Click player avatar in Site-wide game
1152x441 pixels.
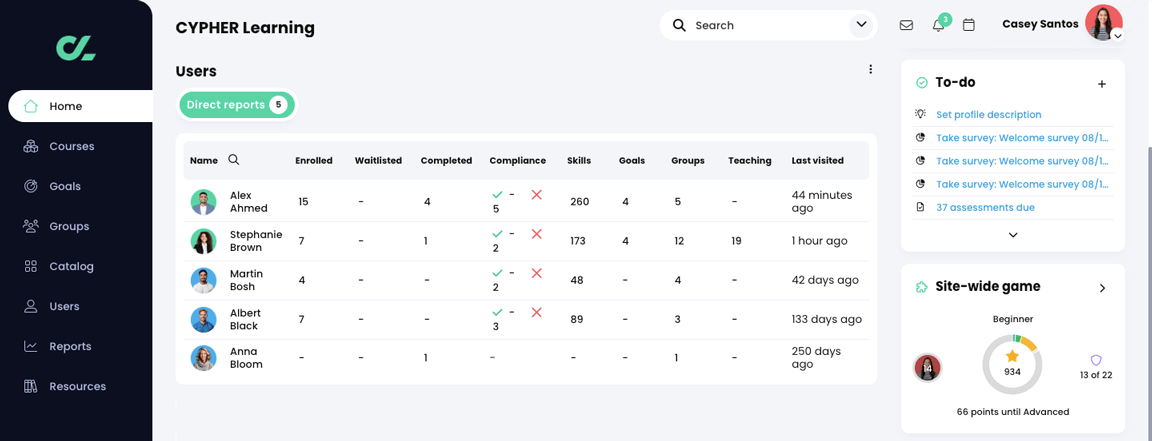927,368
